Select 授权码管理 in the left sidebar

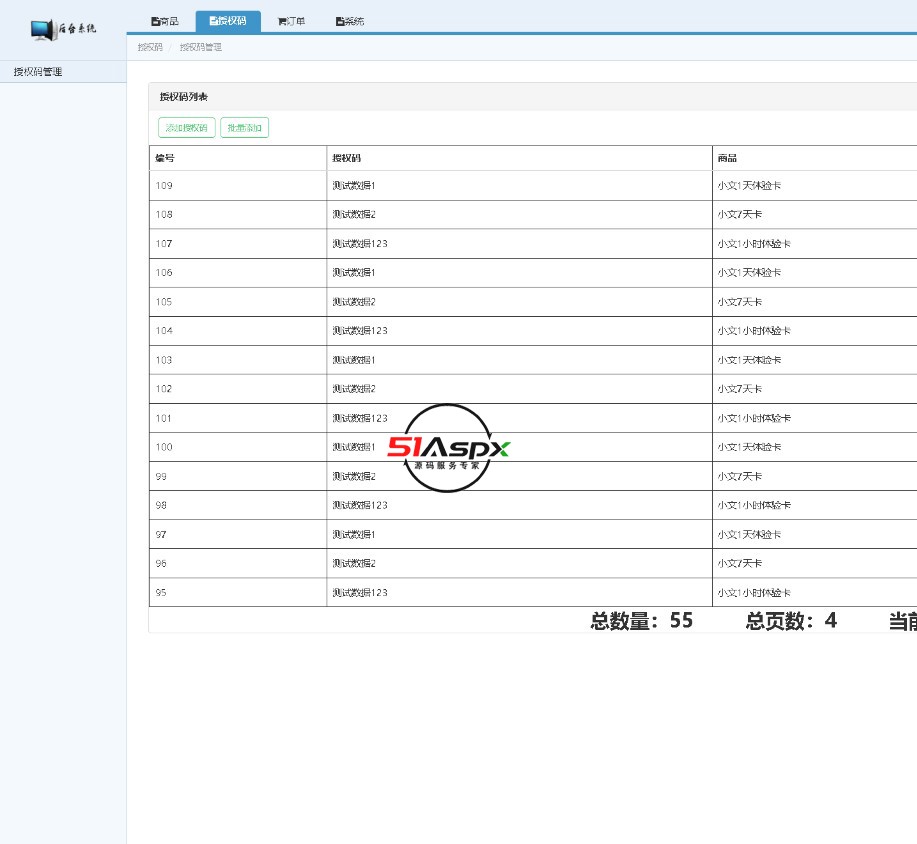click(x=63, y=71)
